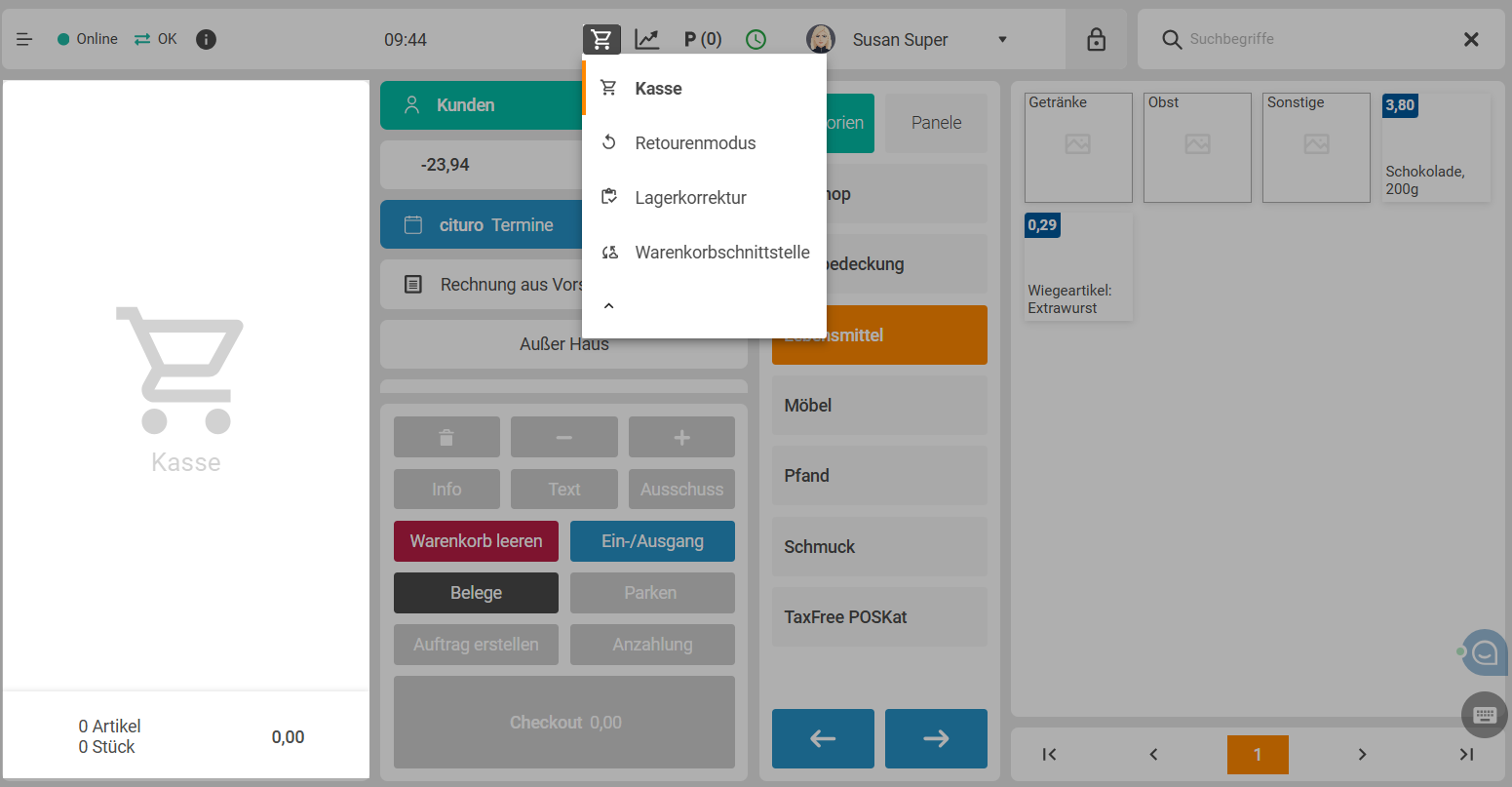Image resolution: width=1512 pixels, height=787 pixels.
Task: Open the green clock icon
Action: (x=756, y=39)
